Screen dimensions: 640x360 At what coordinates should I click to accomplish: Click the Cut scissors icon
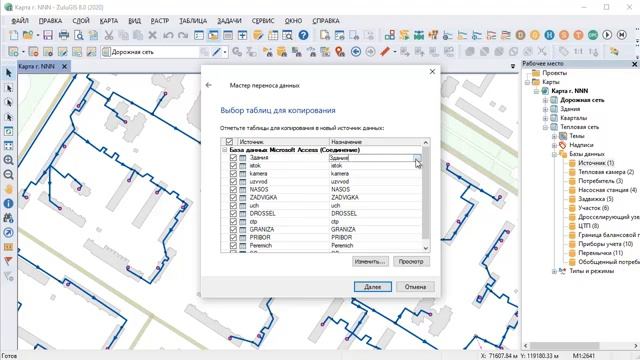click(x=109, y=36)
